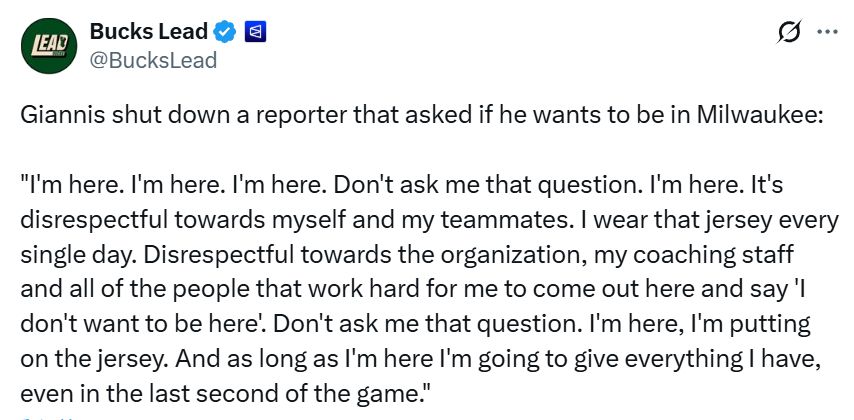Click the word "Giannis" in the post
This screenshot has width=854, height=420.
click(x=55, y=114)
